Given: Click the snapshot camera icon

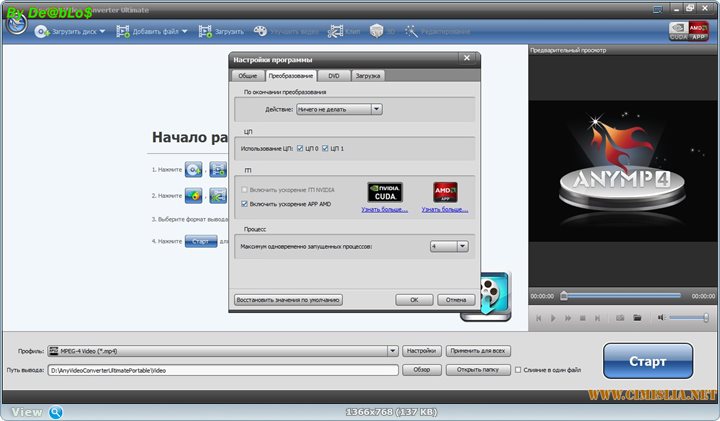Looking at the screenshot, I should click(620, 318).
